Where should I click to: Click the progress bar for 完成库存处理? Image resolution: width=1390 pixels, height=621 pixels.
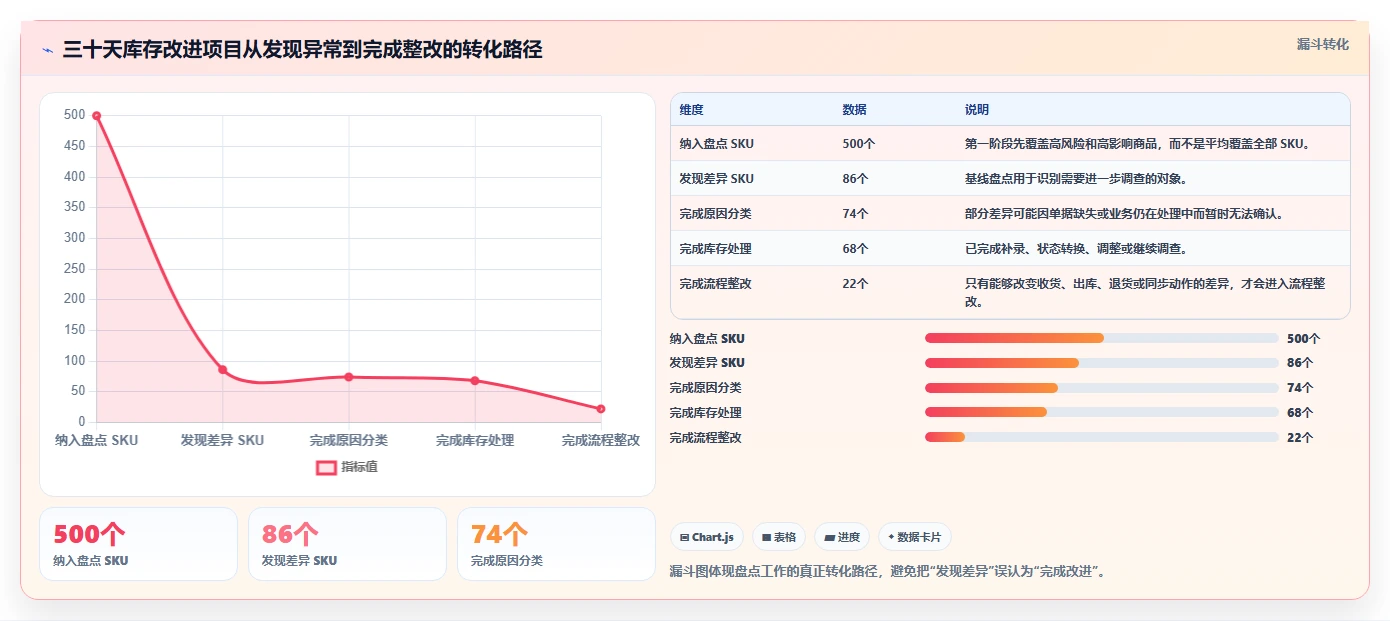[x=1102, y=413]
